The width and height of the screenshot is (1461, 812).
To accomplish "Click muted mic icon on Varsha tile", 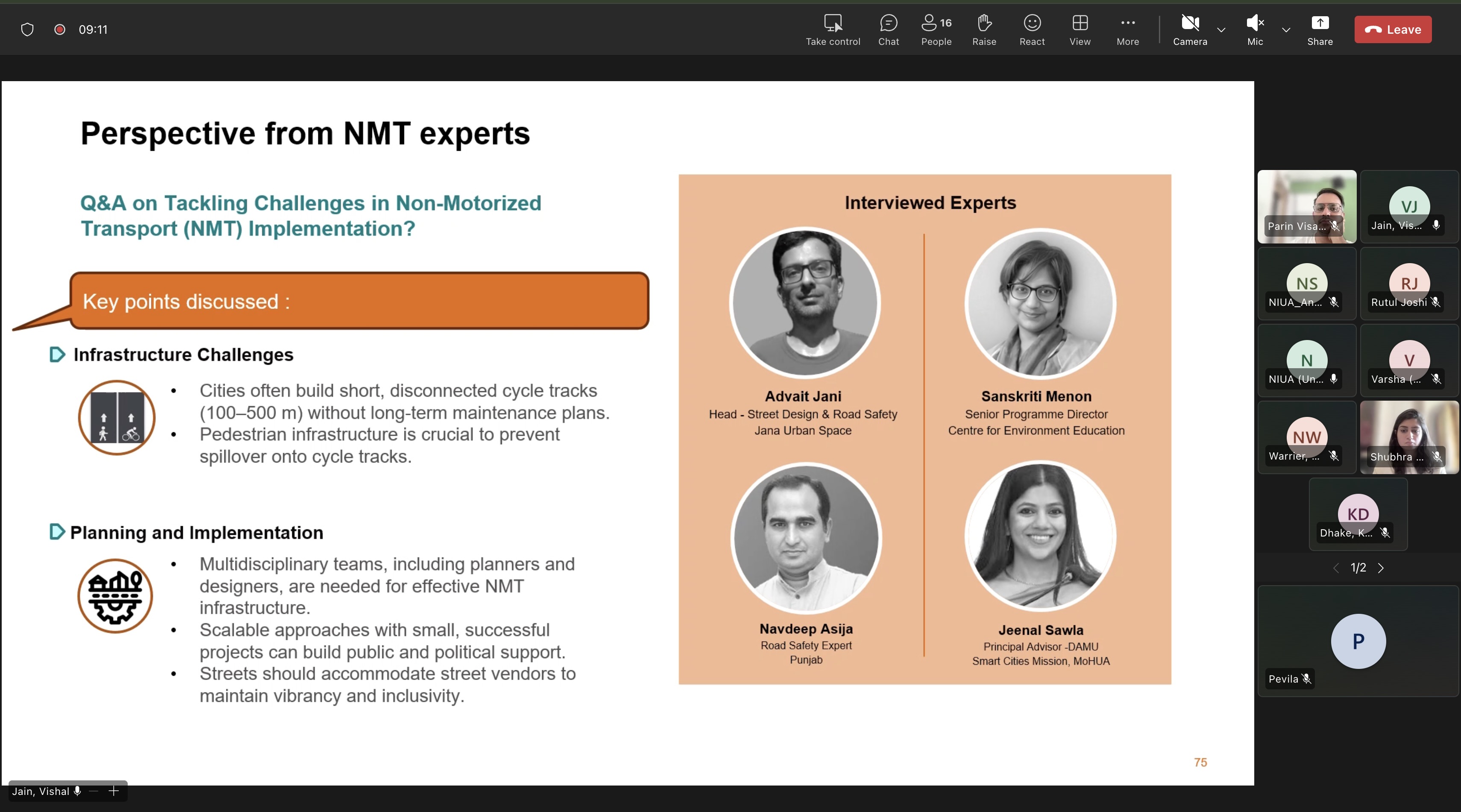I will coord(1435,379).
